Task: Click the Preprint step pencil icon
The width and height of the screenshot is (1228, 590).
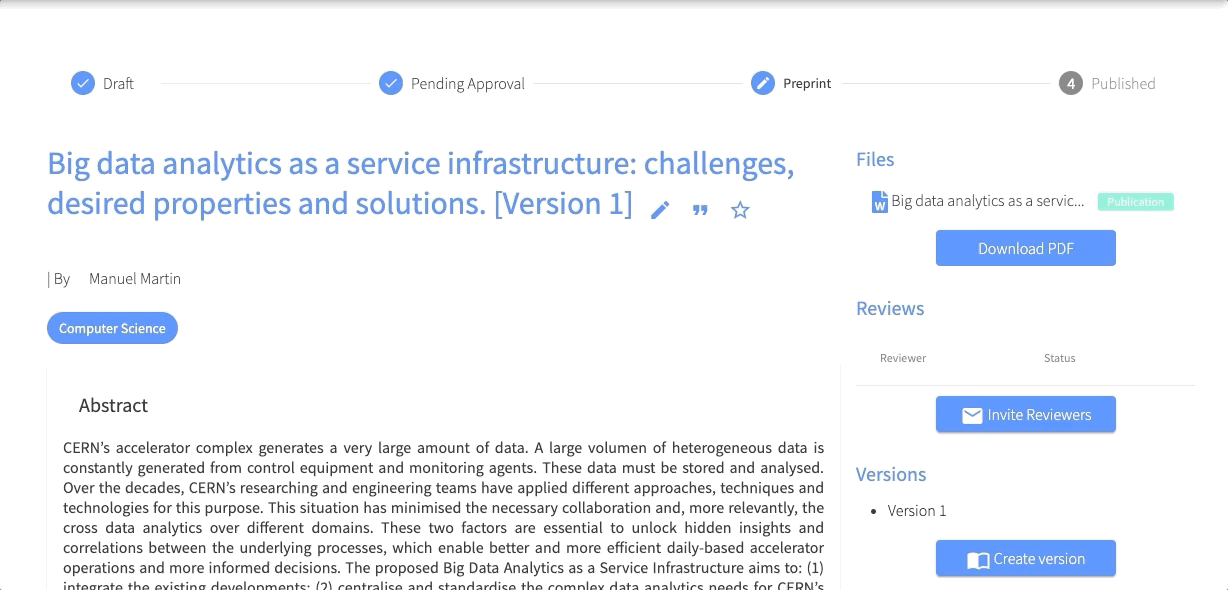Action: click(763, 83)
